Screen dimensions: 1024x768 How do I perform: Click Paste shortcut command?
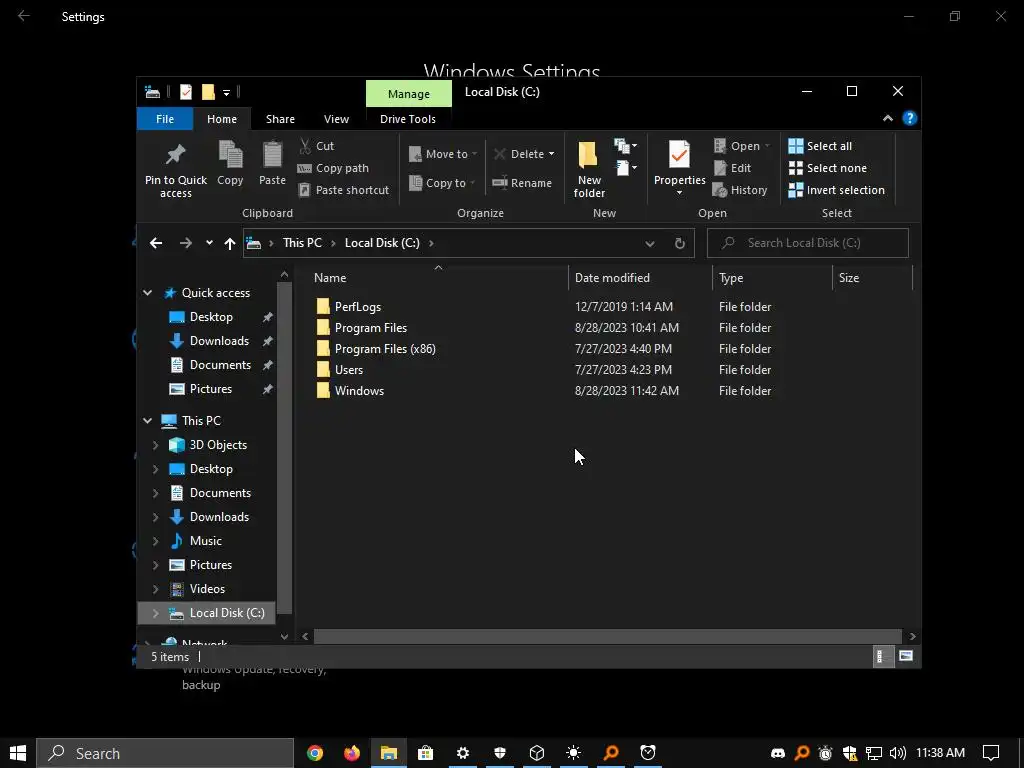[x=344, y=190]
